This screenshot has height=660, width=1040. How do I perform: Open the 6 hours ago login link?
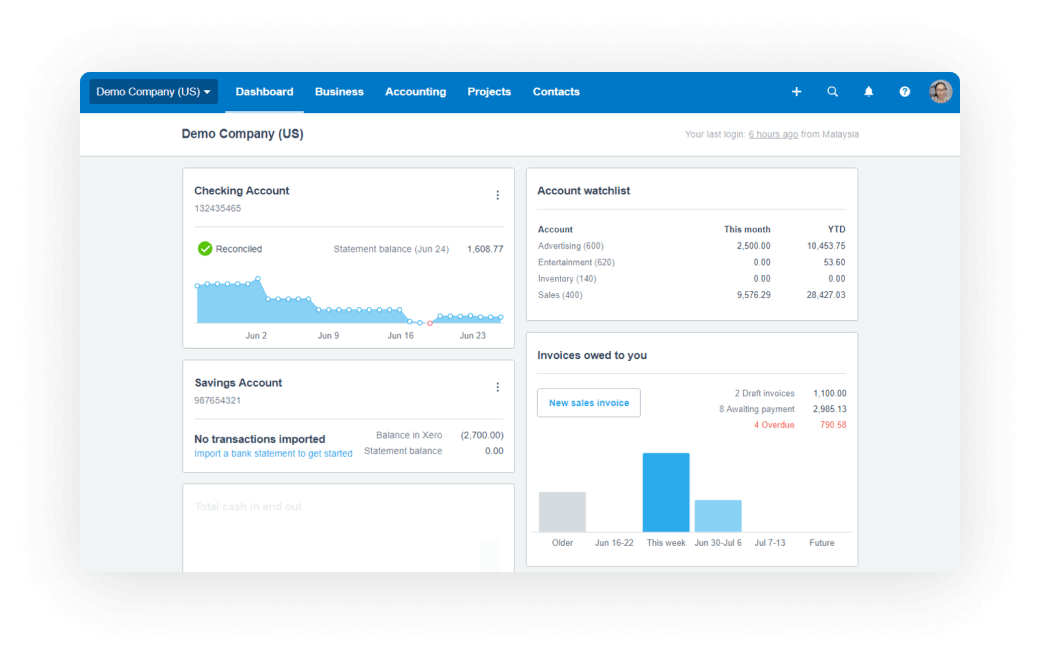pyautogui.click(x=773, y=133)
